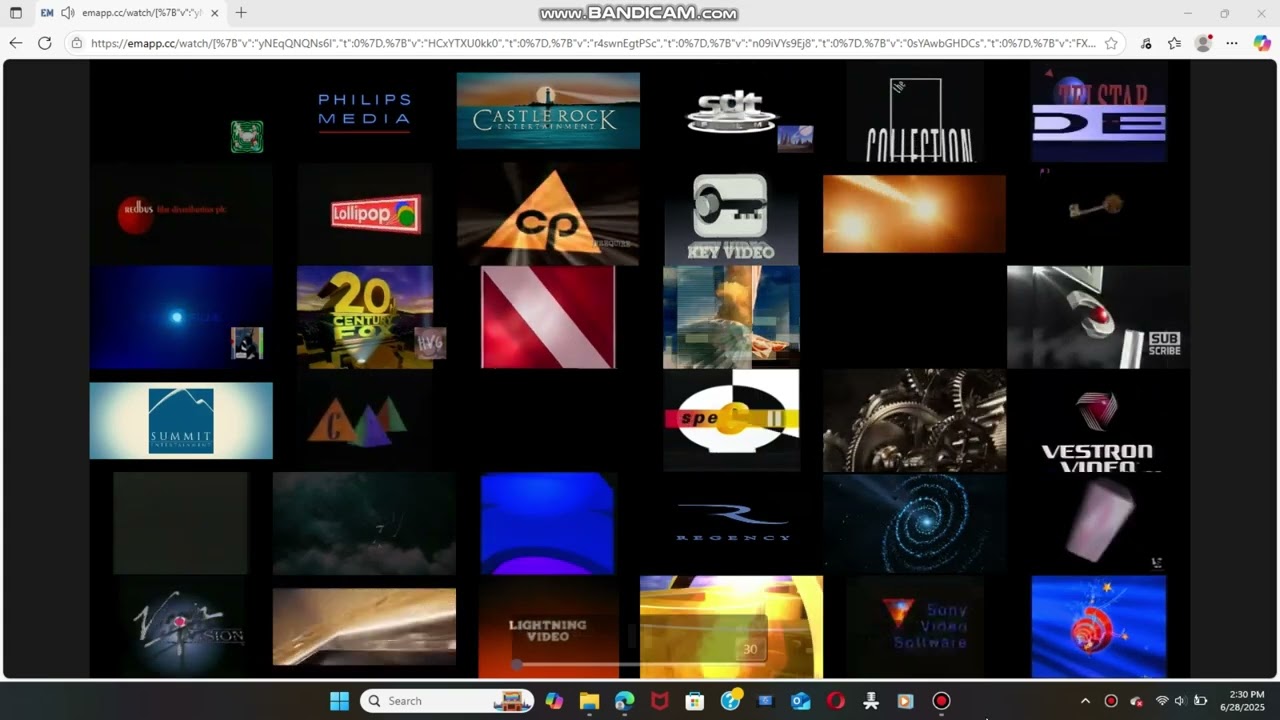The width and height of the screenshot is (1280, 720).
Task: Click the emapp.cc address bar URL
Action: 593,43
